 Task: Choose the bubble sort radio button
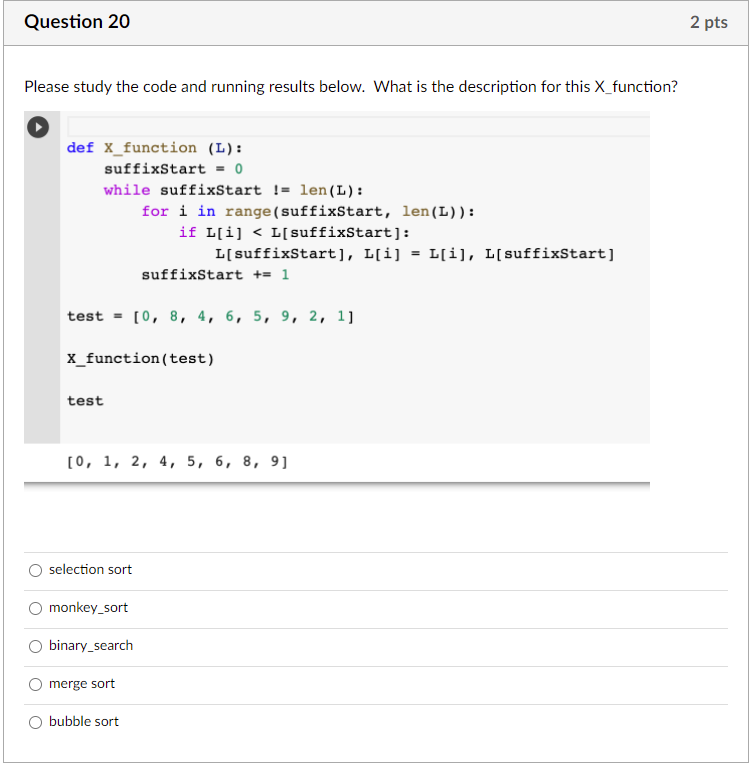36,722
